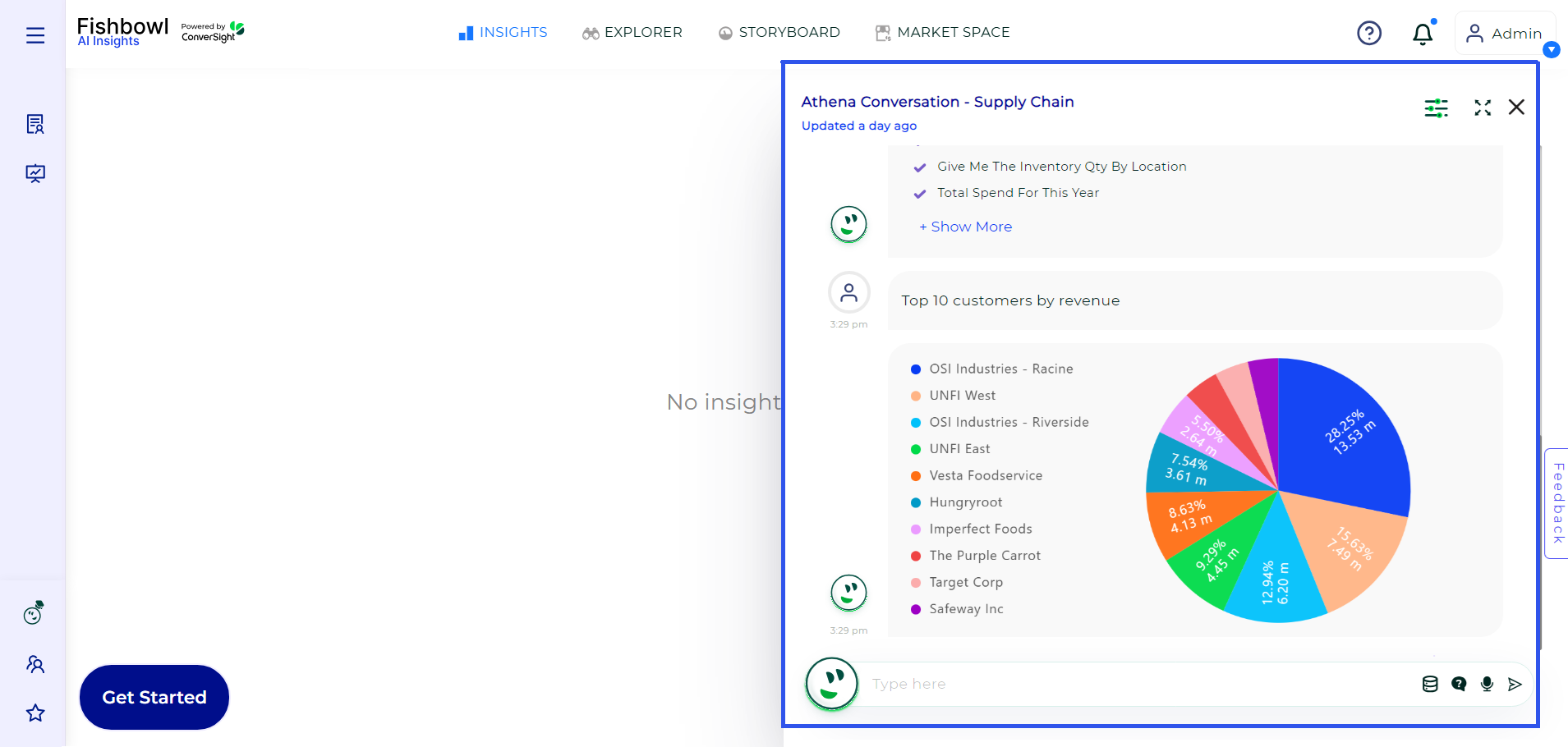Toggle Safeway Inc legend item
Image resolution: width=1568 pixels, height=747 pixels.
(957, 609)
